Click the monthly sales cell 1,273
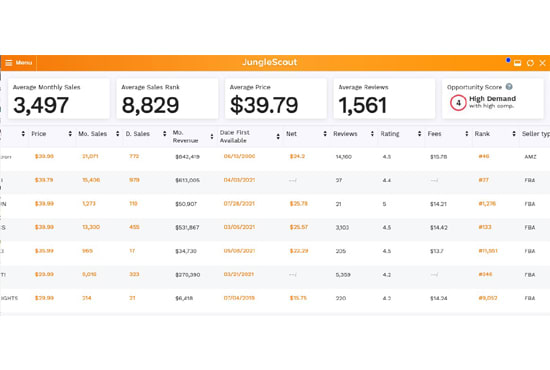550x370 pixels. 89,203
